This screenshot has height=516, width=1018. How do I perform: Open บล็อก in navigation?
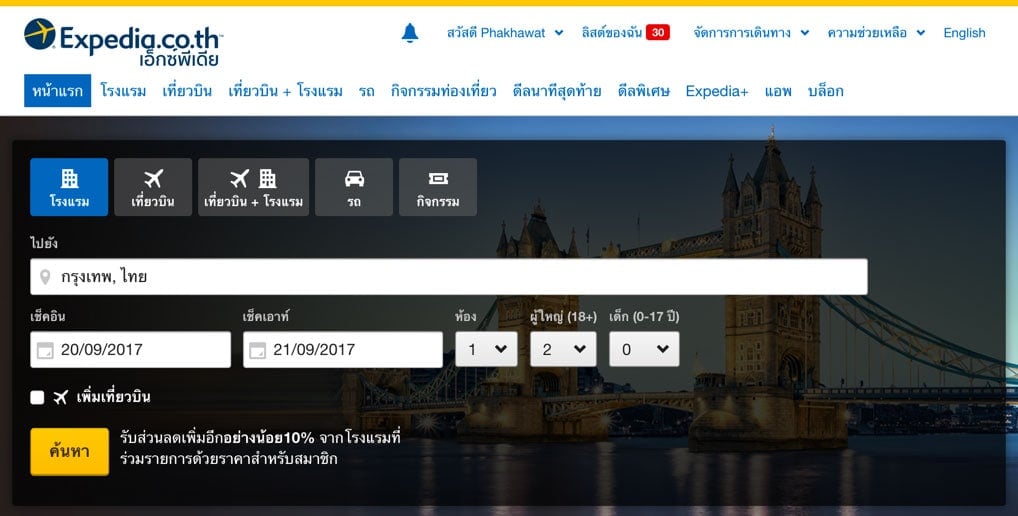pos(825,91)
